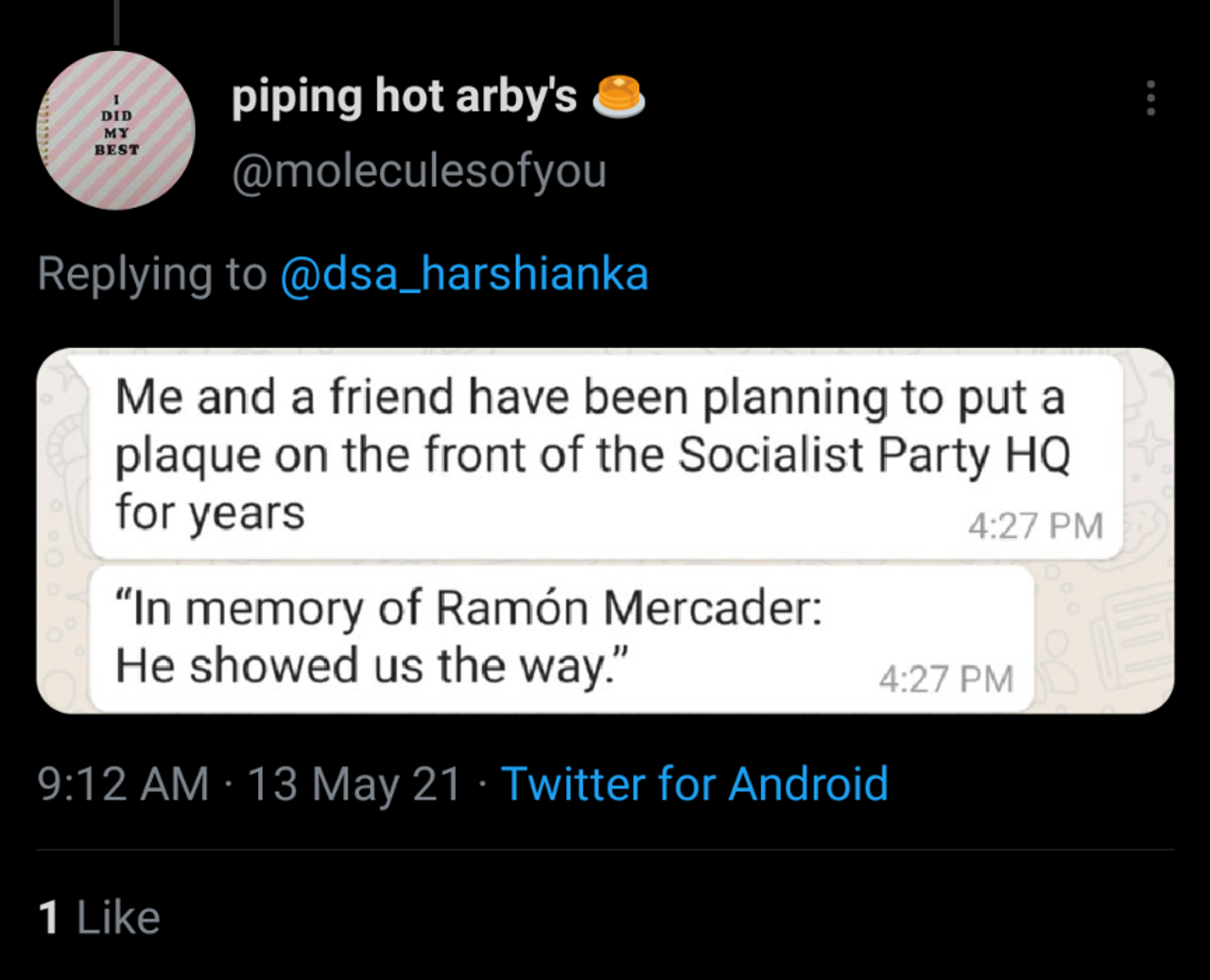1210x980 pixels.
Task: Visit the @dsa_harshianka mention link
Action: [464, 274]
